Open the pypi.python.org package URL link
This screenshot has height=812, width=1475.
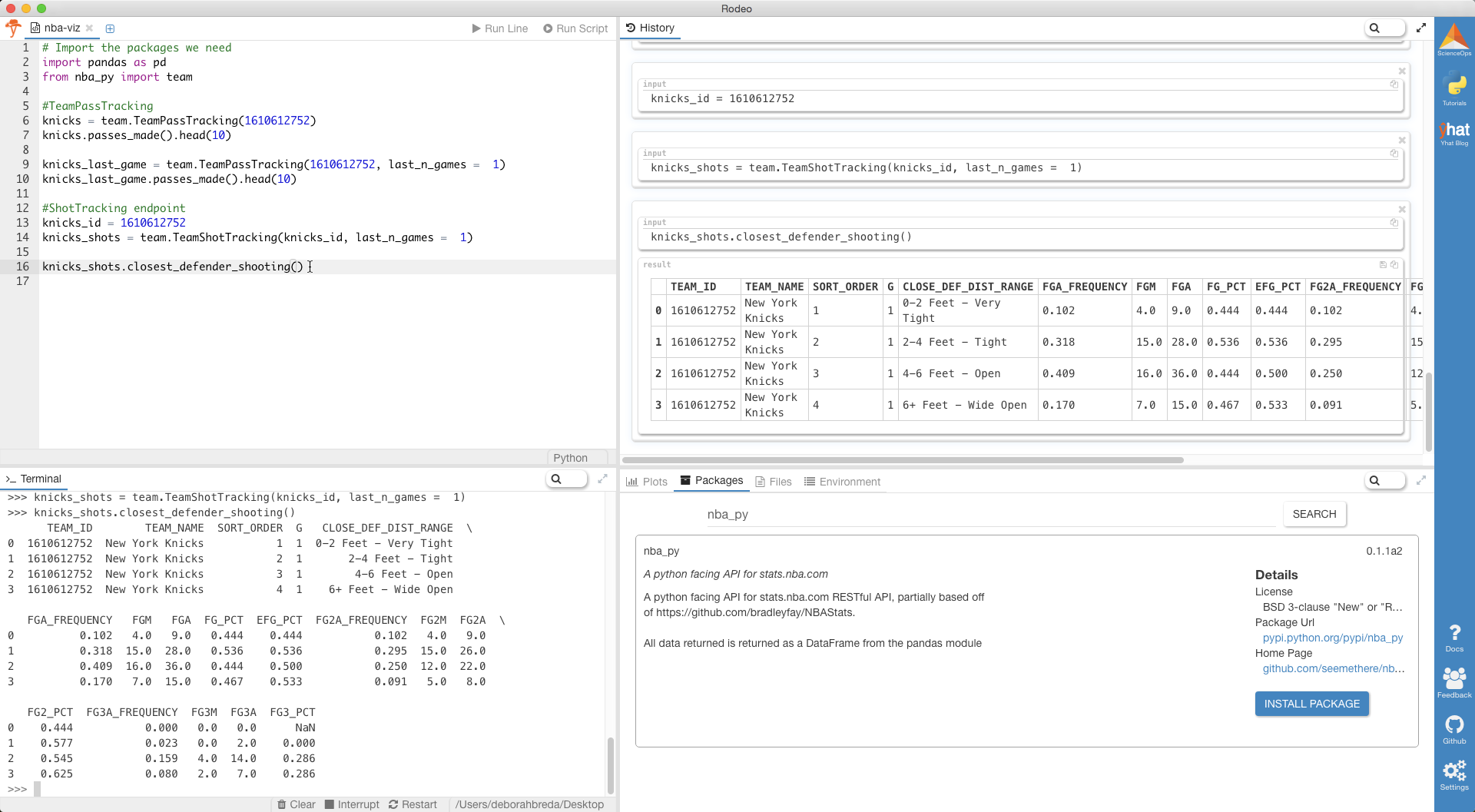1332,638
